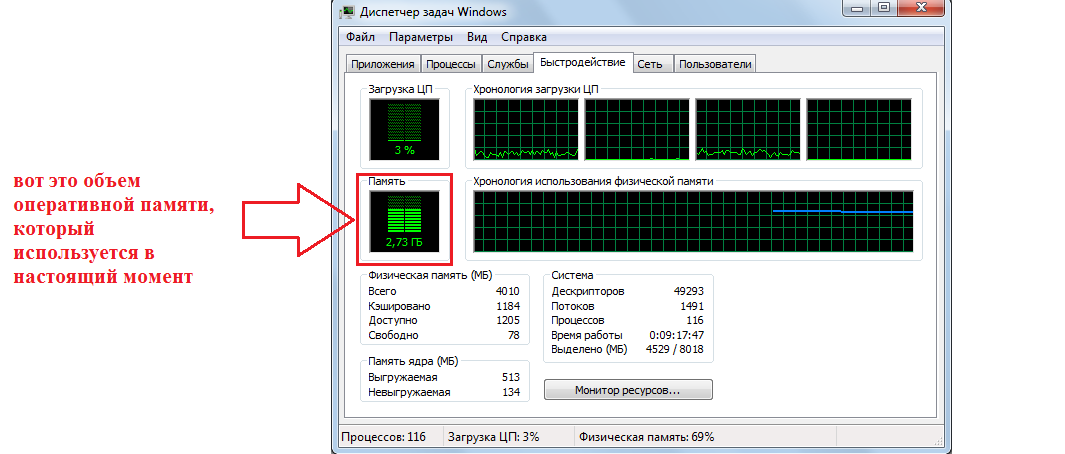The height and width of the screenshot is (454, 1065).
Task: Click the status bar text Процессов: 116
Action: pos(384,437)
